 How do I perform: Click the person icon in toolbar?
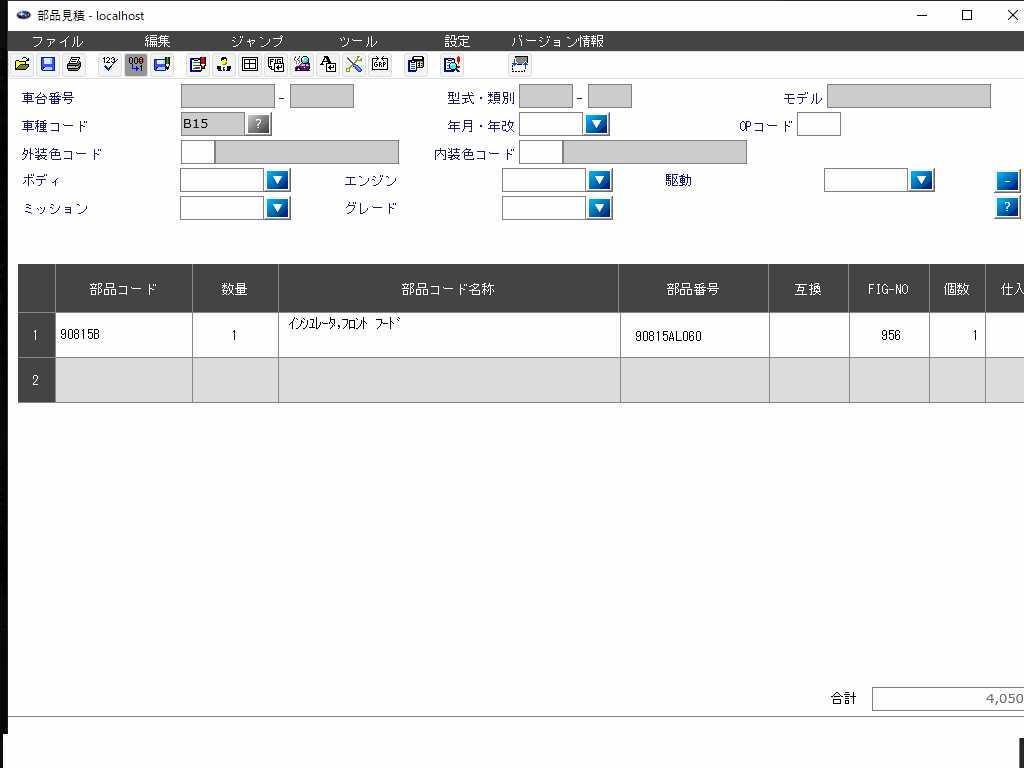224,65
